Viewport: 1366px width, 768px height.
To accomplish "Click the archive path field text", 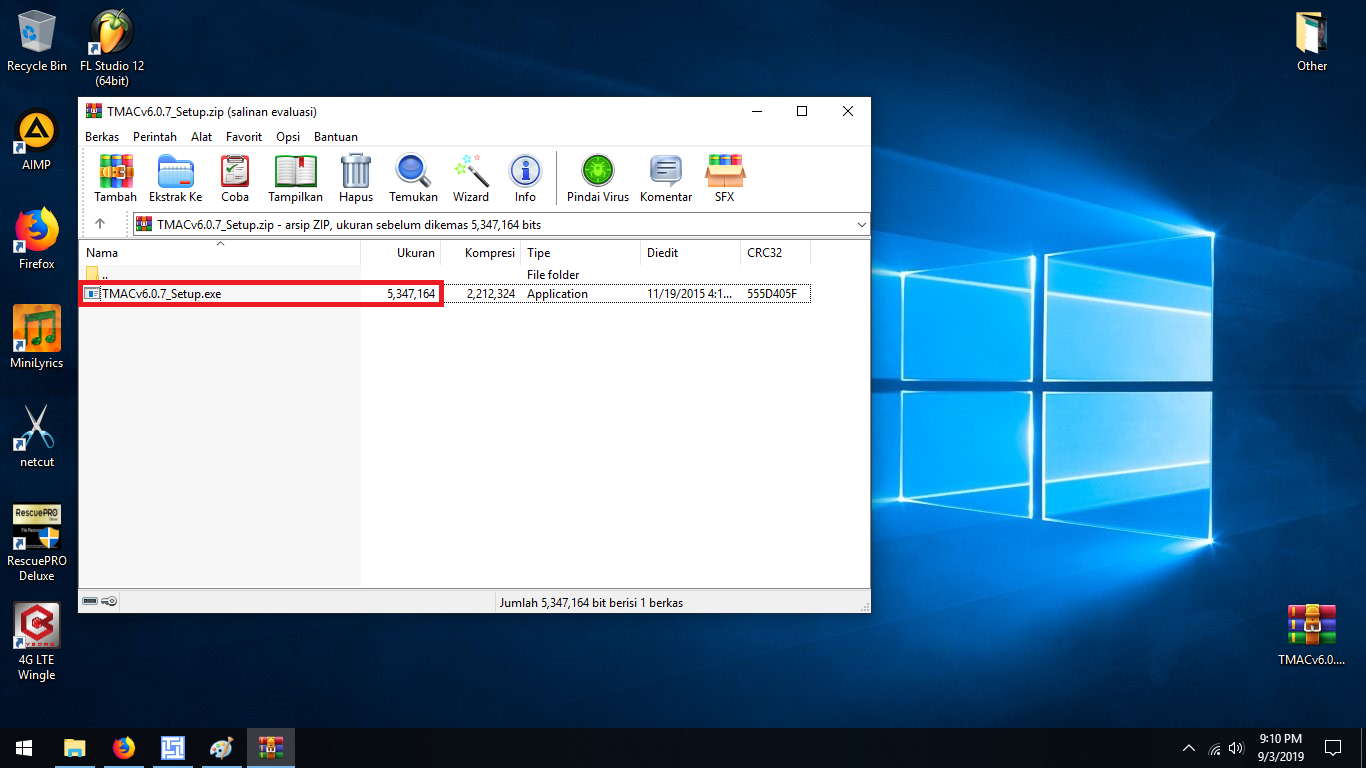I will point(349,225).
